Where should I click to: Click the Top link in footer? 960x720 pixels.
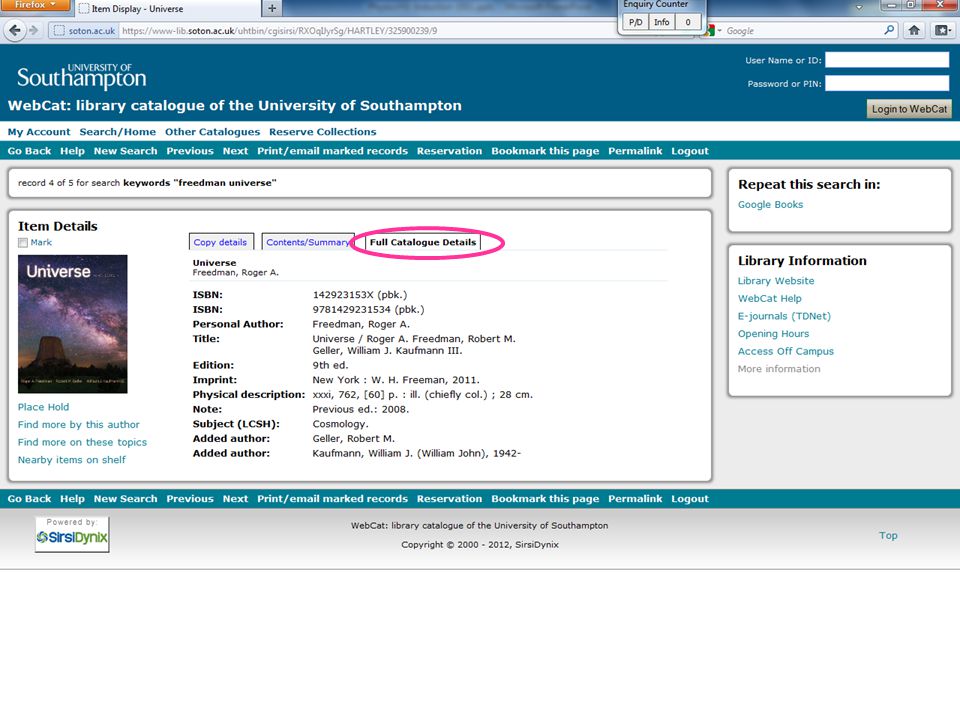[888, 536]
